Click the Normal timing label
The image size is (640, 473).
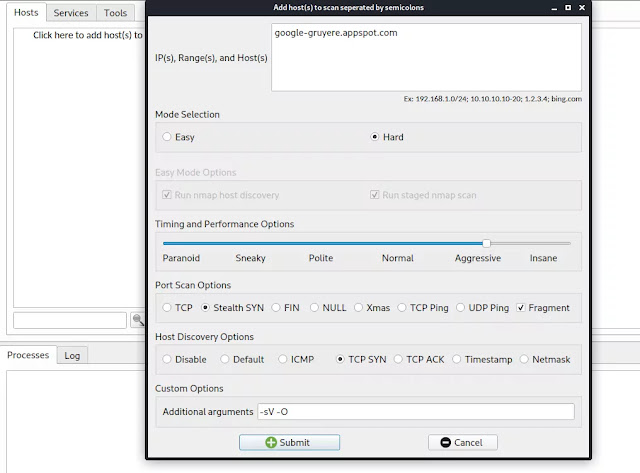click(398, 258)
